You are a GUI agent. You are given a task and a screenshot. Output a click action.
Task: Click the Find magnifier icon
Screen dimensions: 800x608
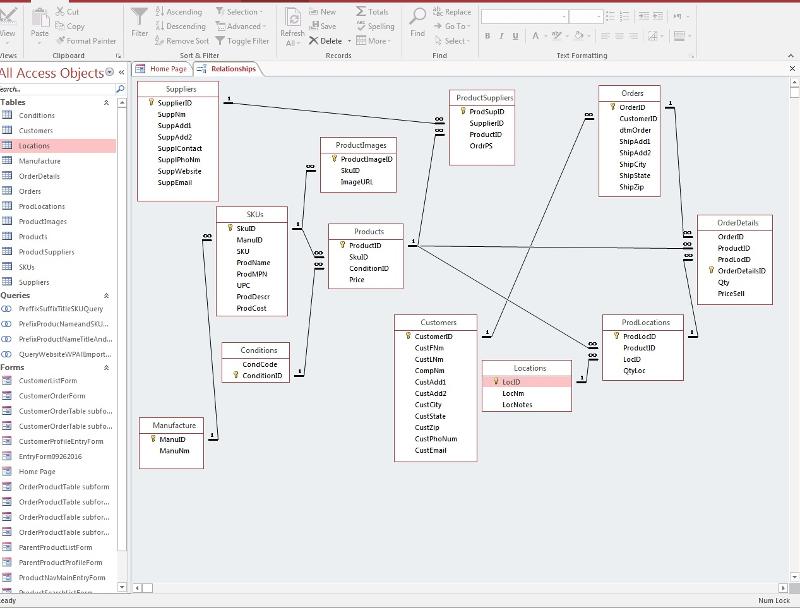[x=417, y=18]
